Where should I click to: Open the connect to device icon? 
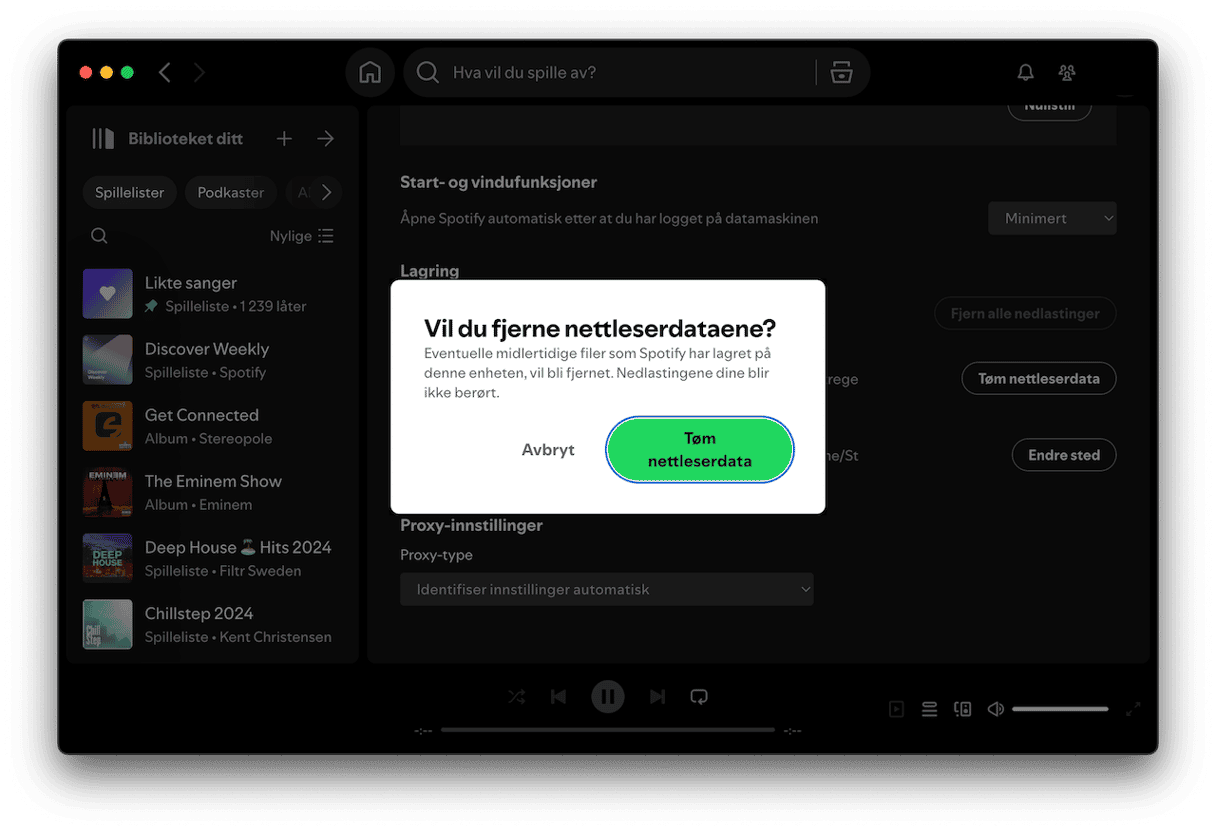963,709
